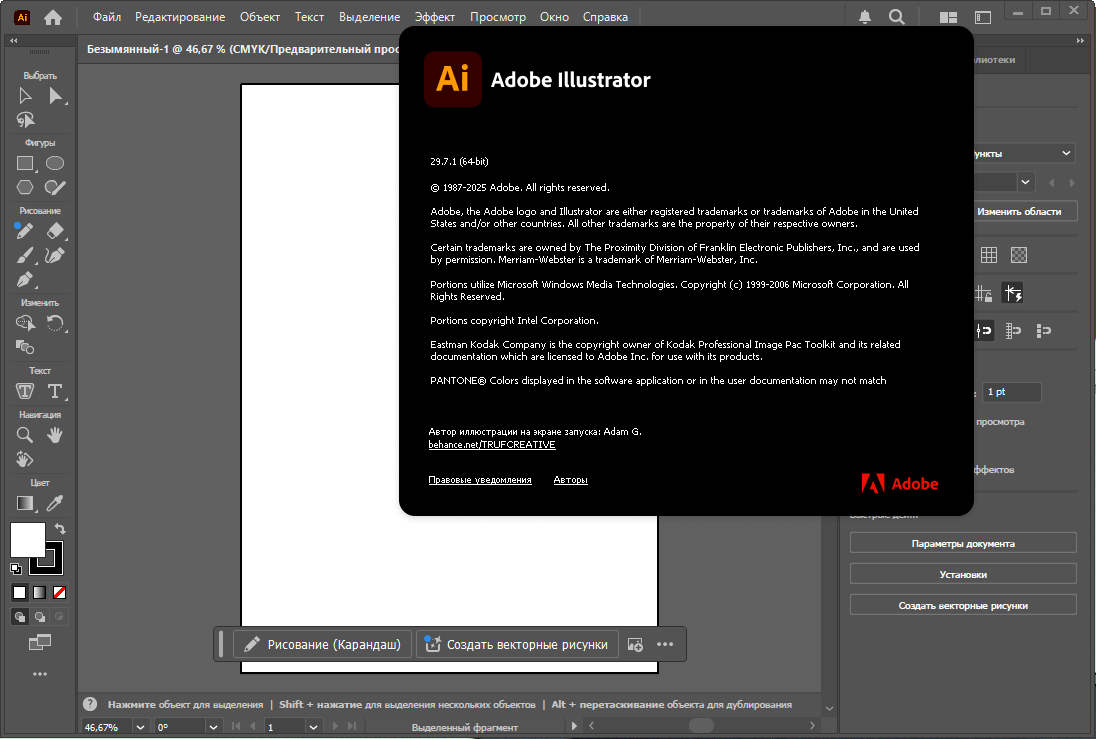Select the Selection (black arrow) tool
This screenshot has width=1096, height=739.
[25, 96]
